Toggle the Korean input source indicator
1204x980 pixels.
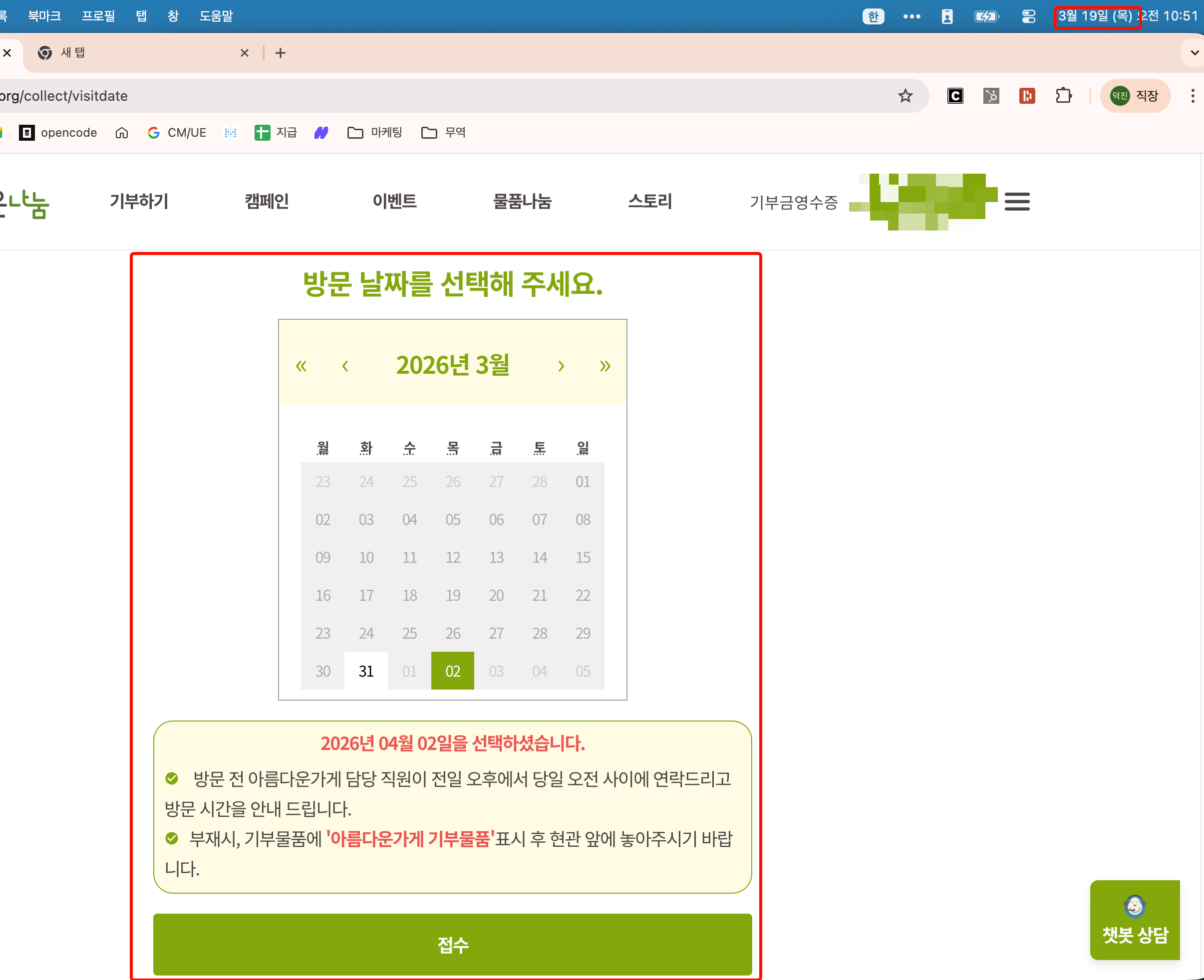873,16
